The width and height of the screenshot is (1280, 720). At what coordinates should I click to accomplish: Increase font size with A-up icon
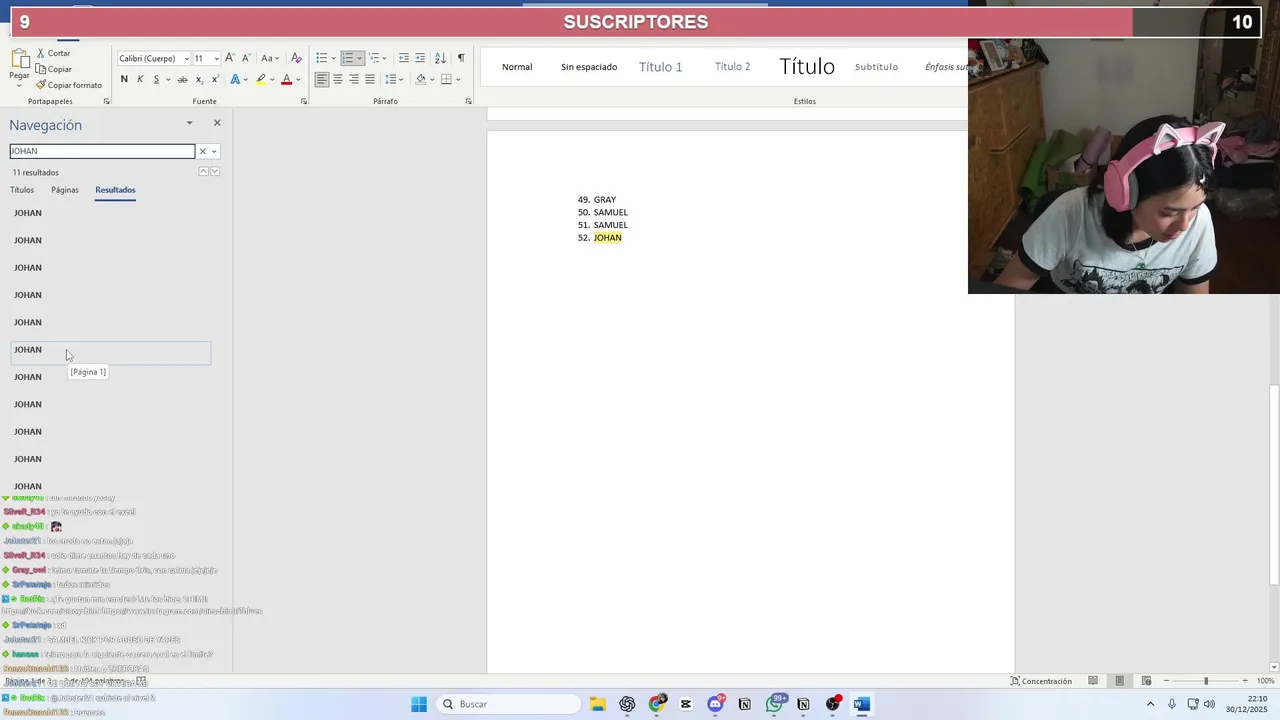230,58
